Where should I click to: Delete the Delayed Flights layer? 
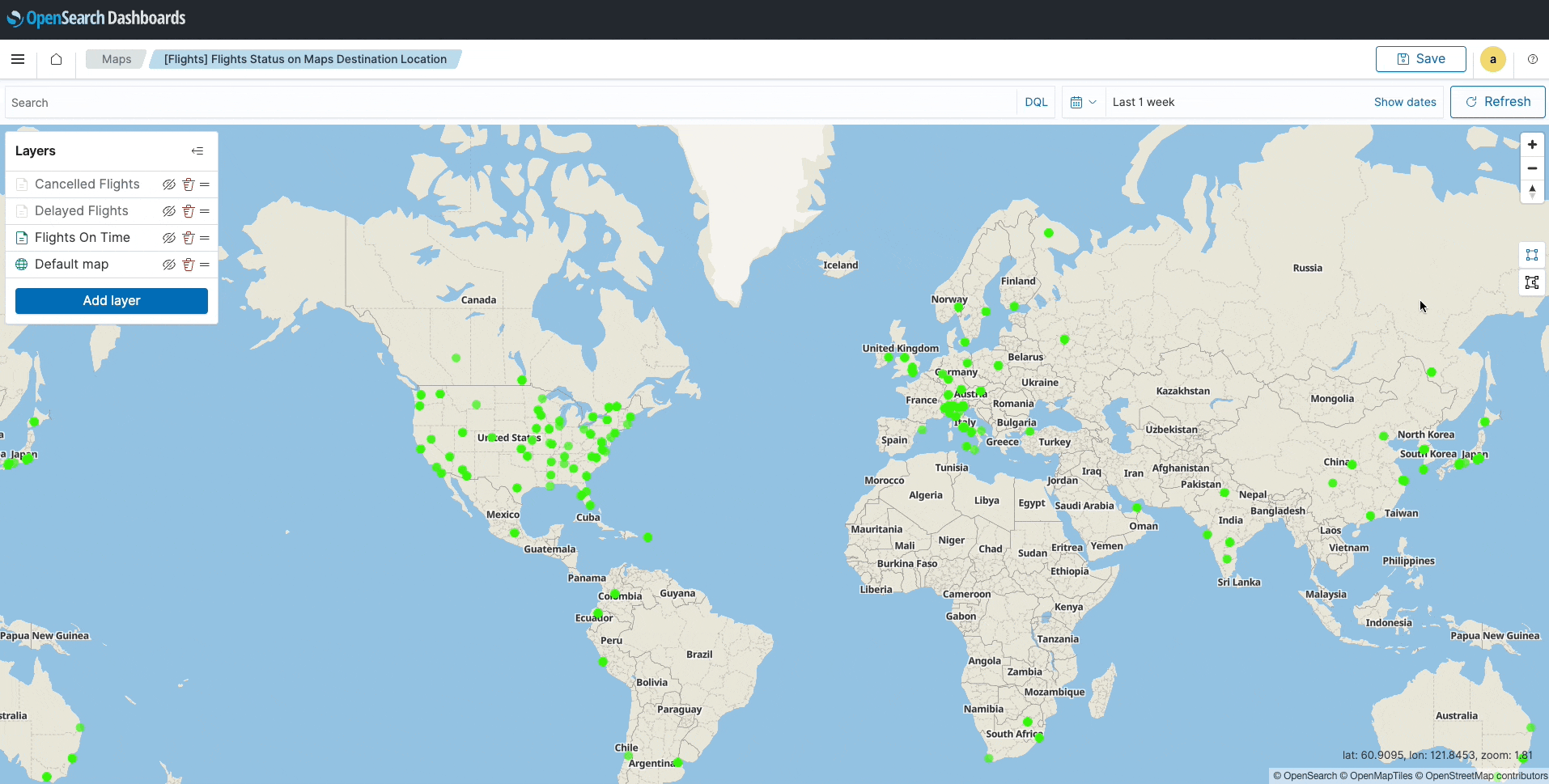pyautogui.click(x=188, y=211)
